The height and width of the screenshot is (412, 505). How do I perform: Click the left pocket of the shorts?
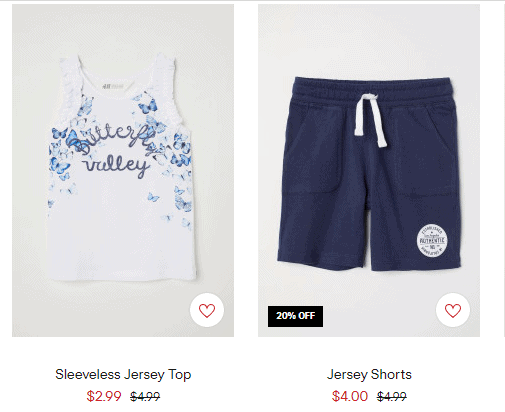pyautogui.click(x=311, y=151)
